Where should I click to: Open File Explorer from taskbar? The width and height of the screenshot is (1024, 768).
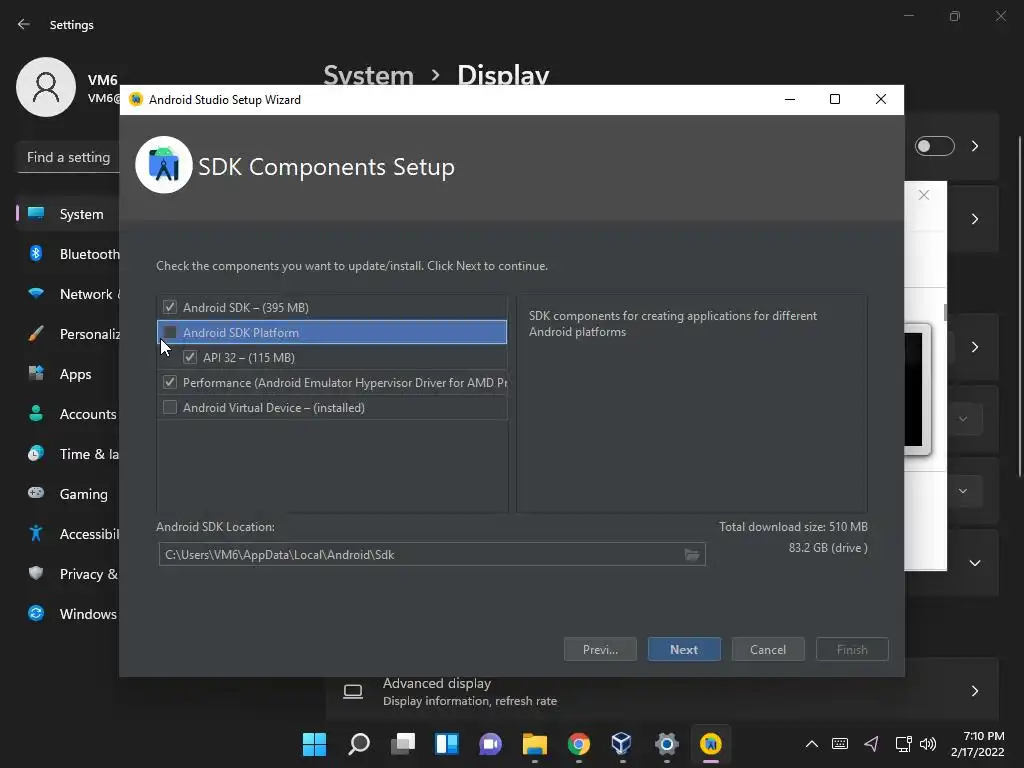point(534,744)
